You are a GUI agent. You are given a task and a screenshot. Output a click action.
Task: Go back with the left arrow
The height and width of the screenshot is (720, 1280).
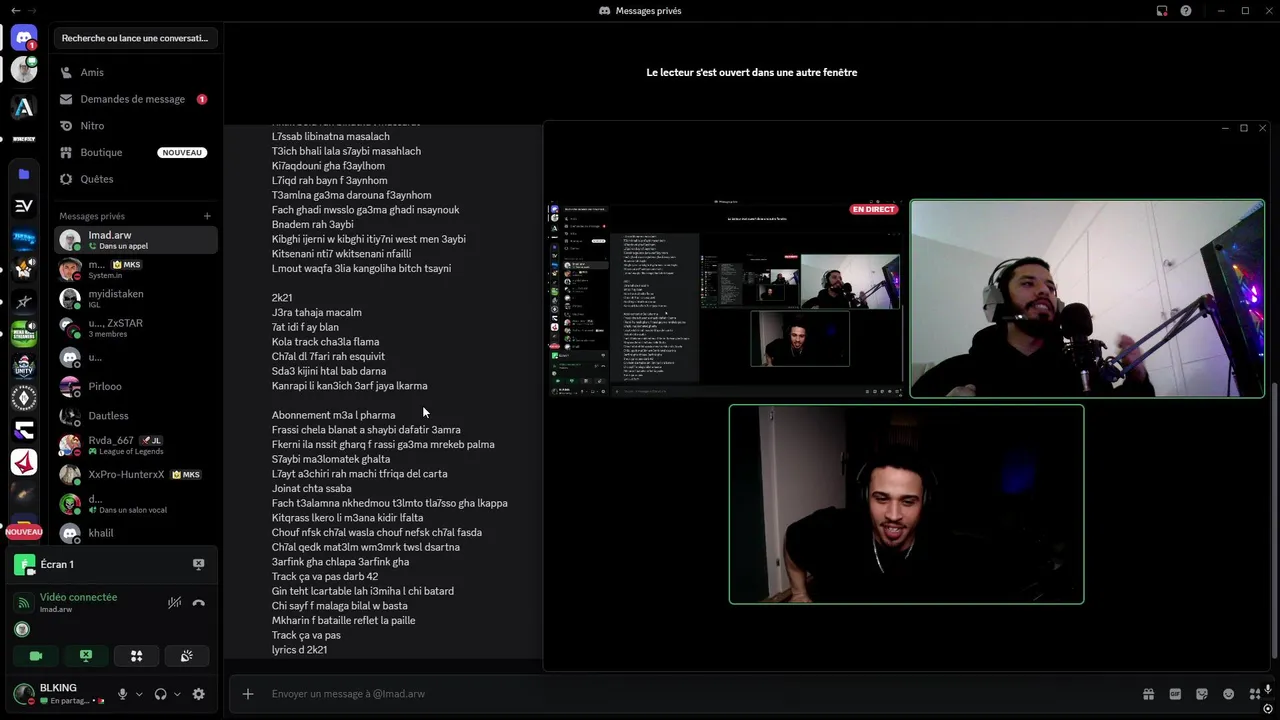click(x=15, y=10)
